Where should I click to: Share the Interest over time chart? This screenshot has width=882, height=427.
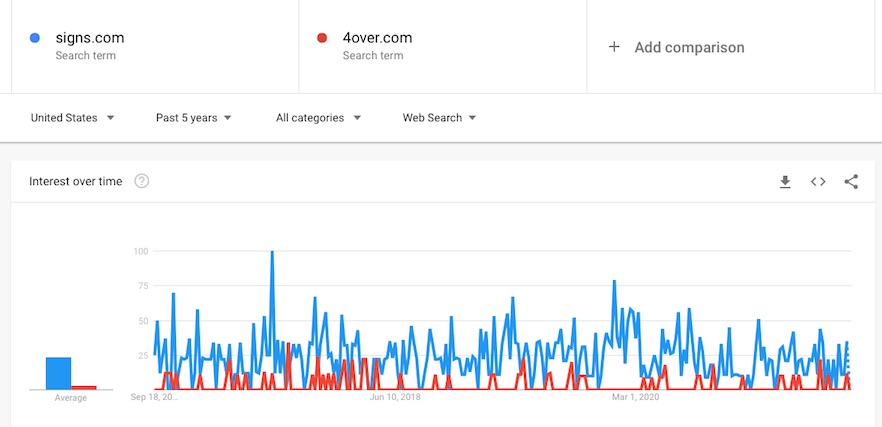point(851,182)
